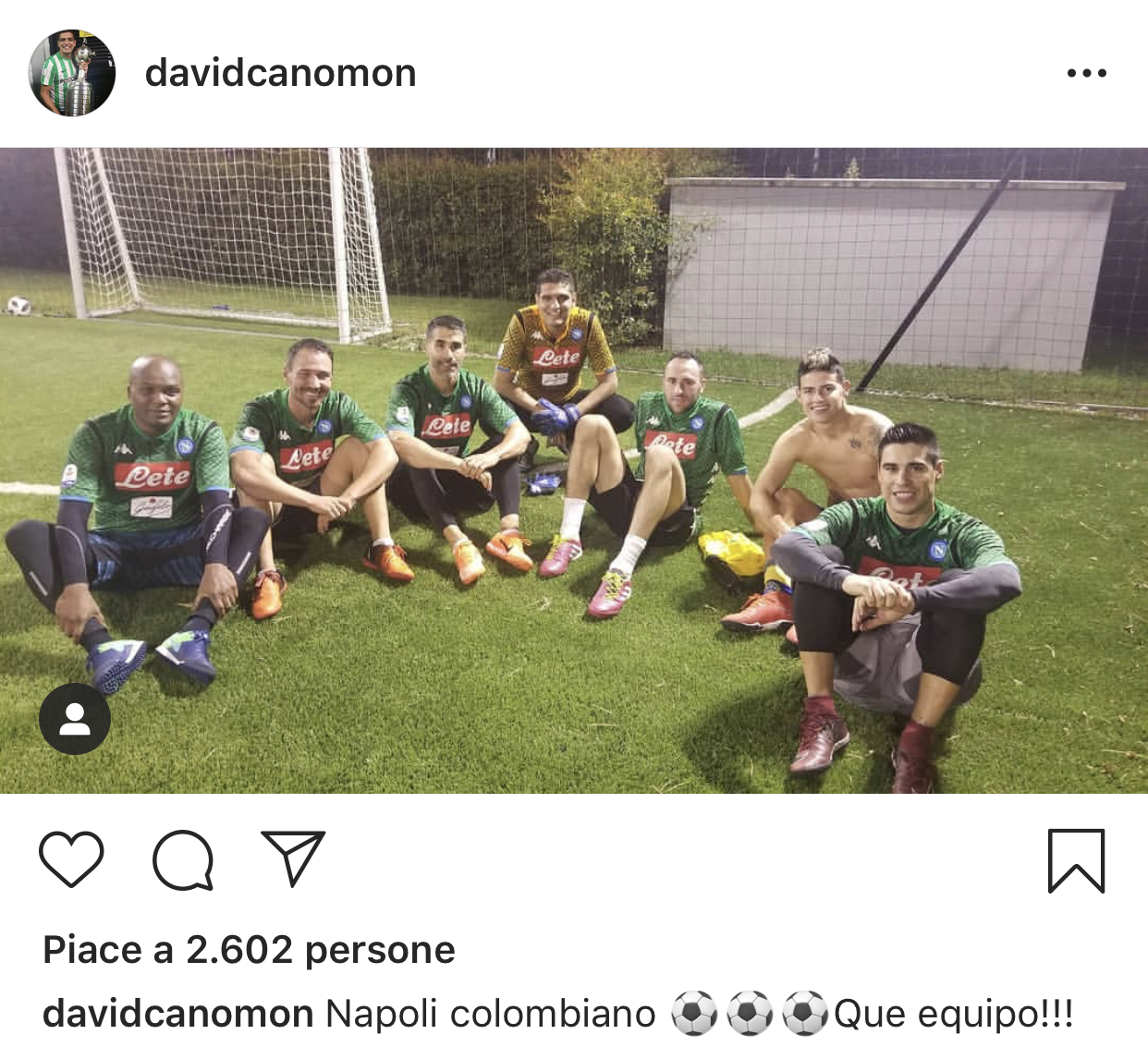1148x1059 pixels.
Task: Open comments via speech bubble icon
Action: (183, 860)
